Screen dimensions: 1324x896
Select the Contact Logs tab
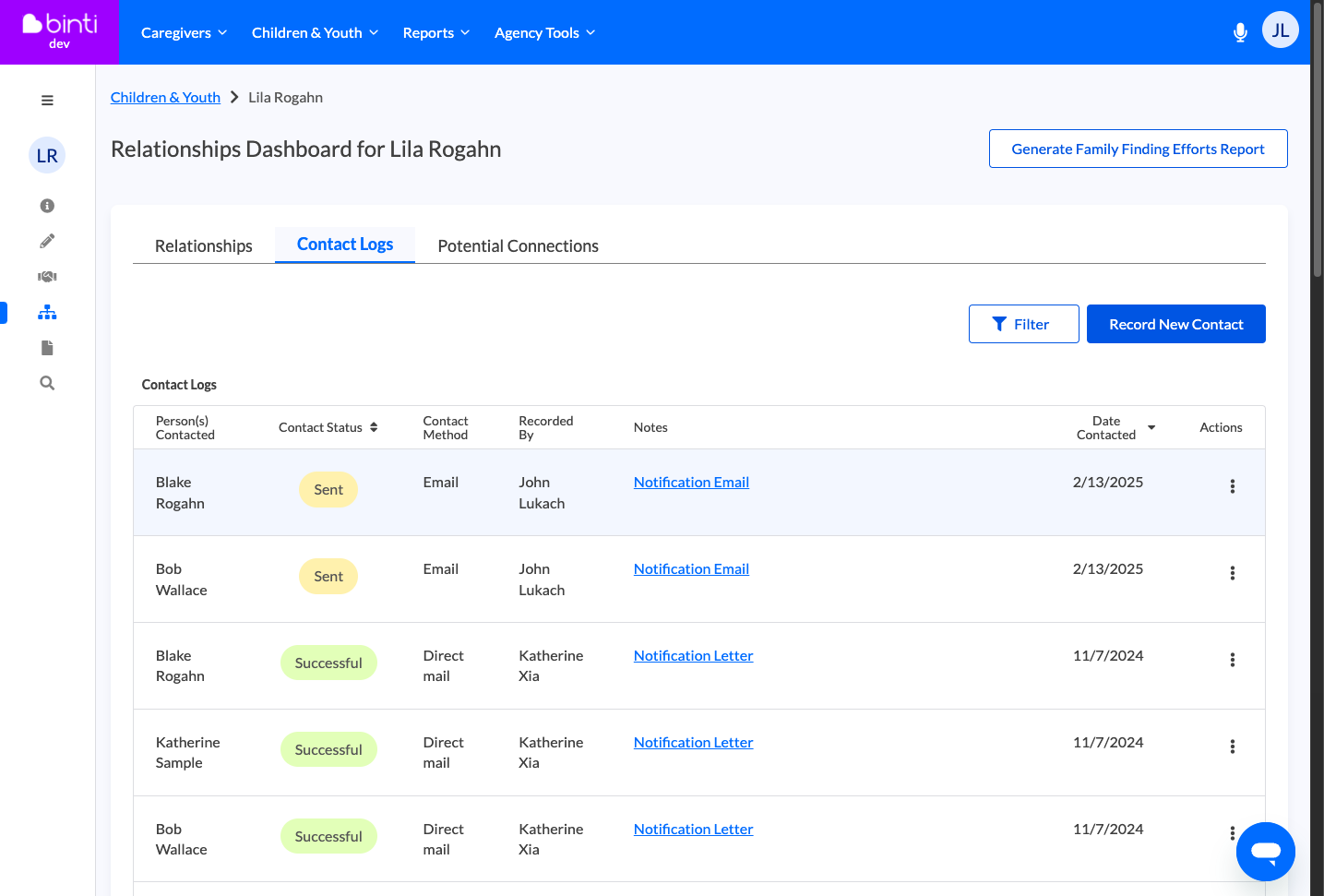(x=345, y=245)
